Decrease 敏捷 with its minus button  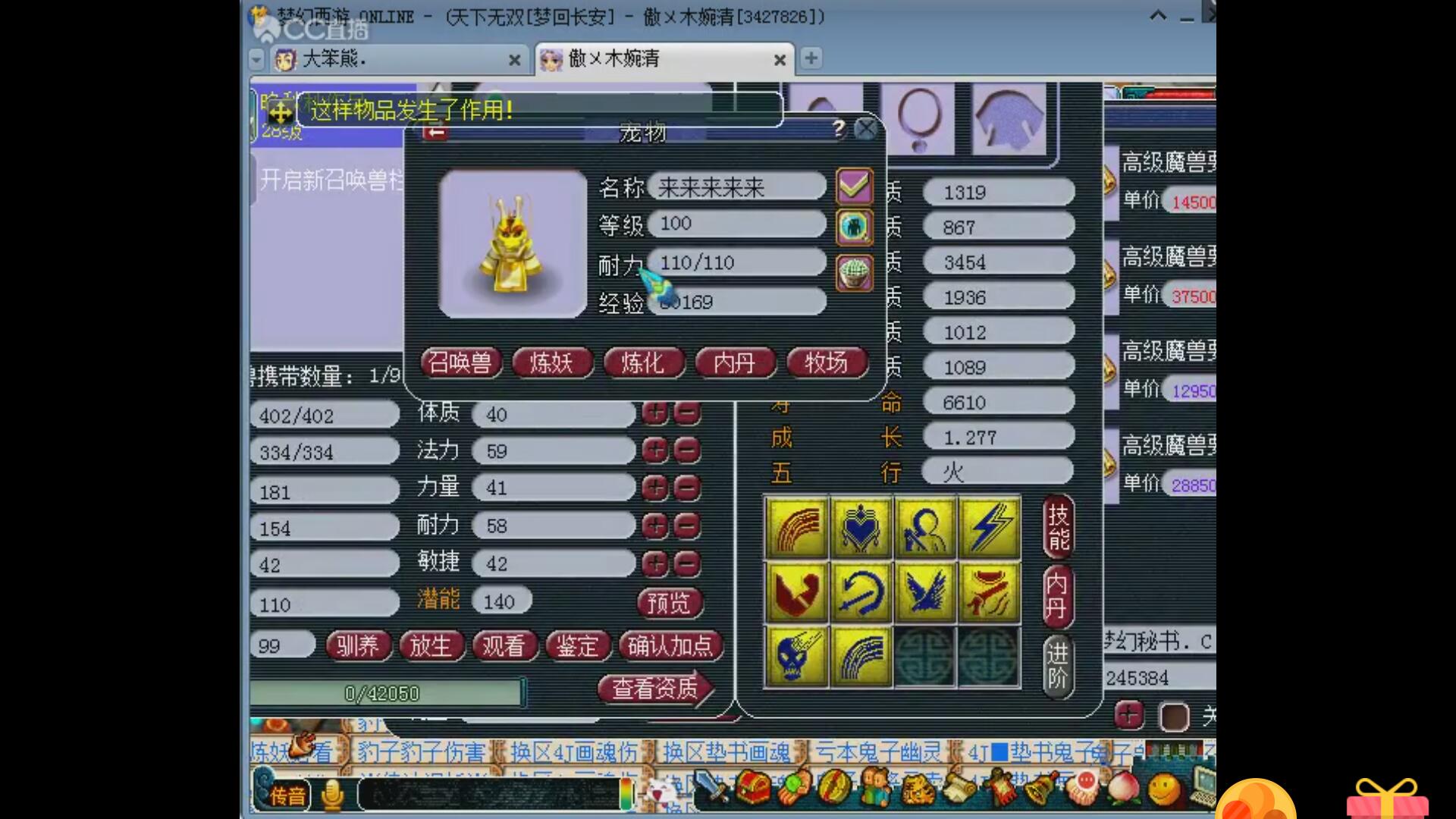click(687, 563)
